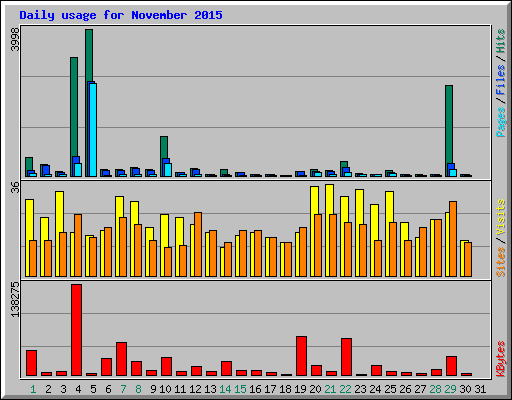The height and width of the screenshot is (400, 512).
Task: Select day label 31 on the x-axis
Action: click(480, 389)
